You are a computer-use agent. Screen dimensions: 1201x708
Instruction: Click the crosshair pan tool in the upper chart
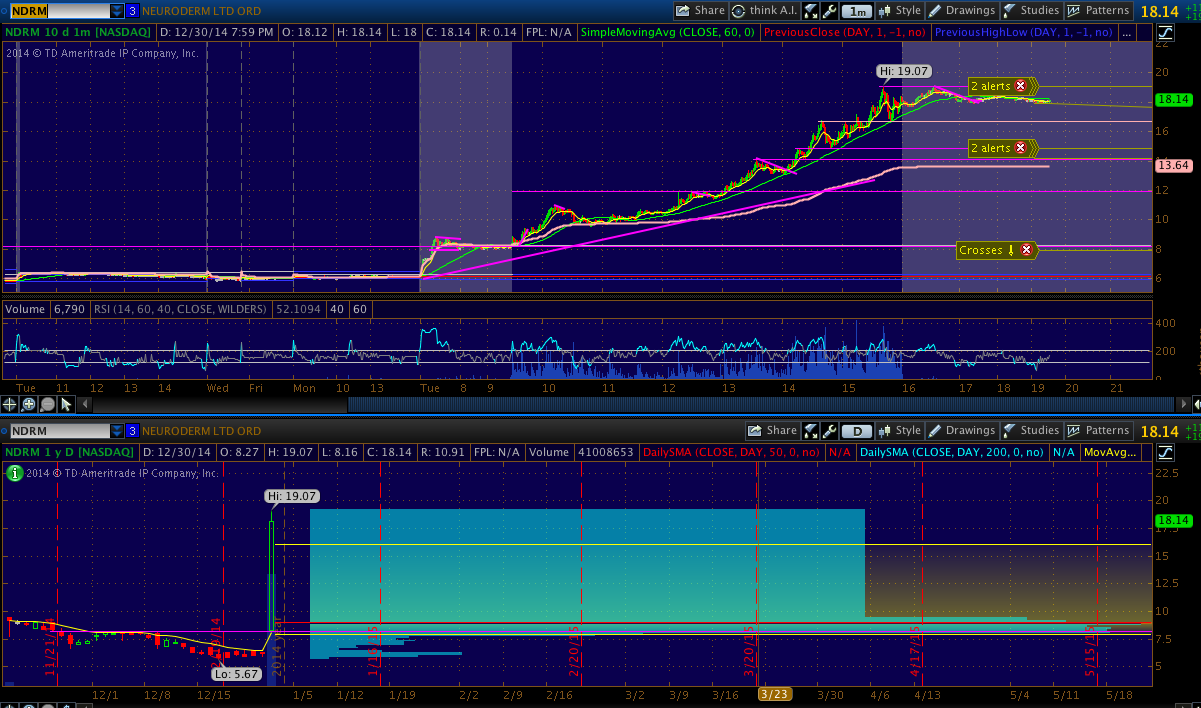11,404
